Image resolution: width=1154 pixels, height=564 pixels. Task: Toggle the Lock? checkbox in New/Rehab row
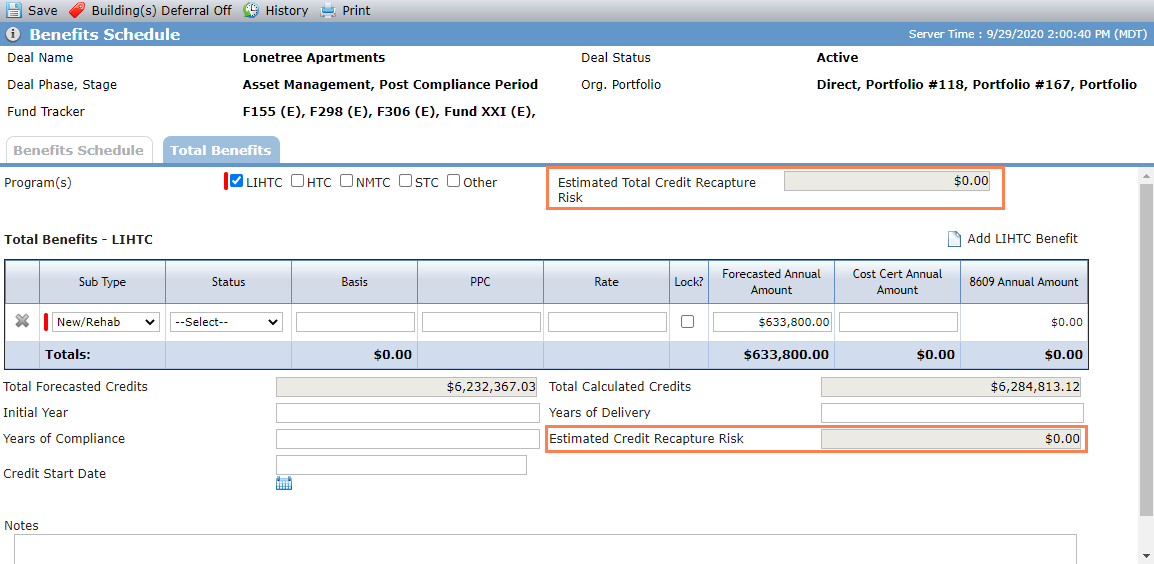(x=687, y=322)
